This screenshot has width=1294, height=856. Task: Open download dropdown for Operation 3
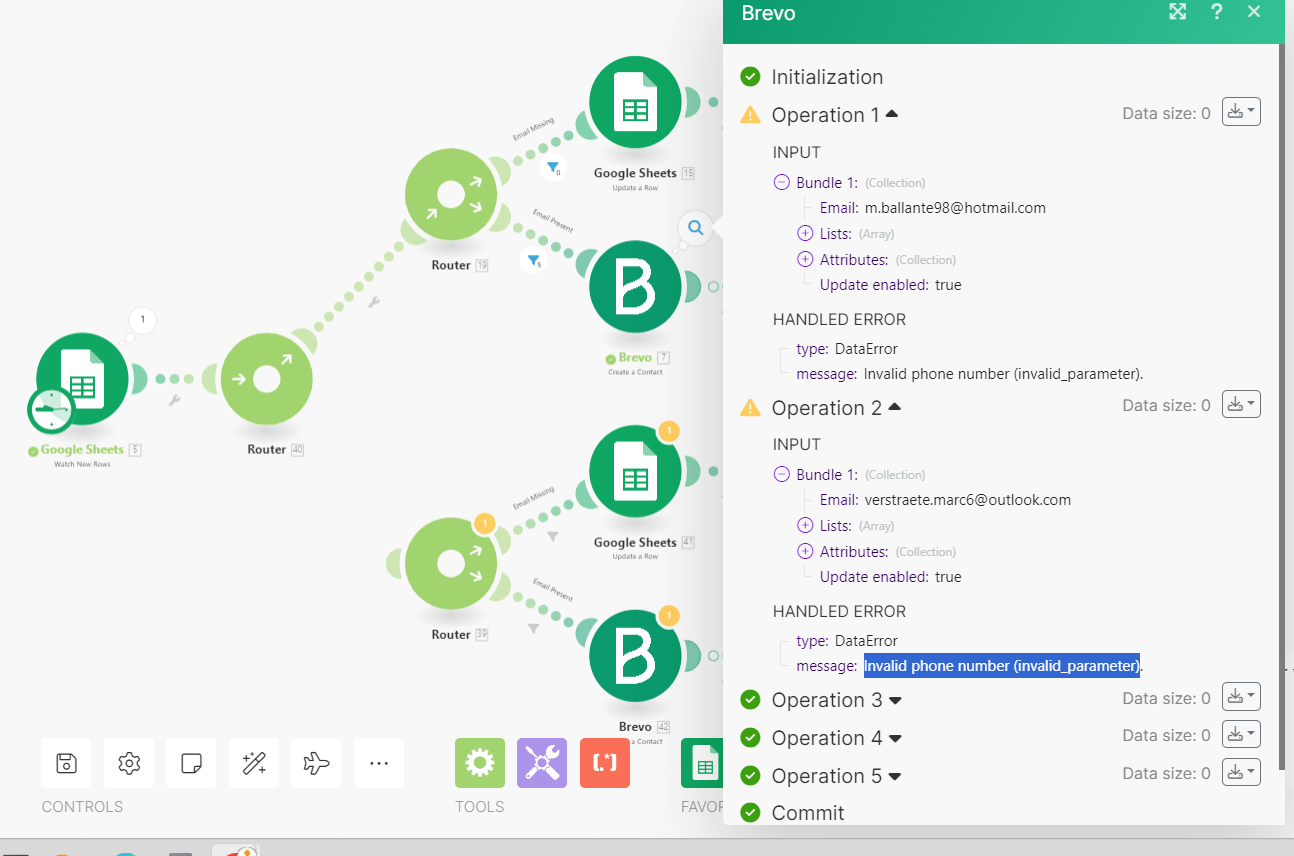tap(1241, 696)
